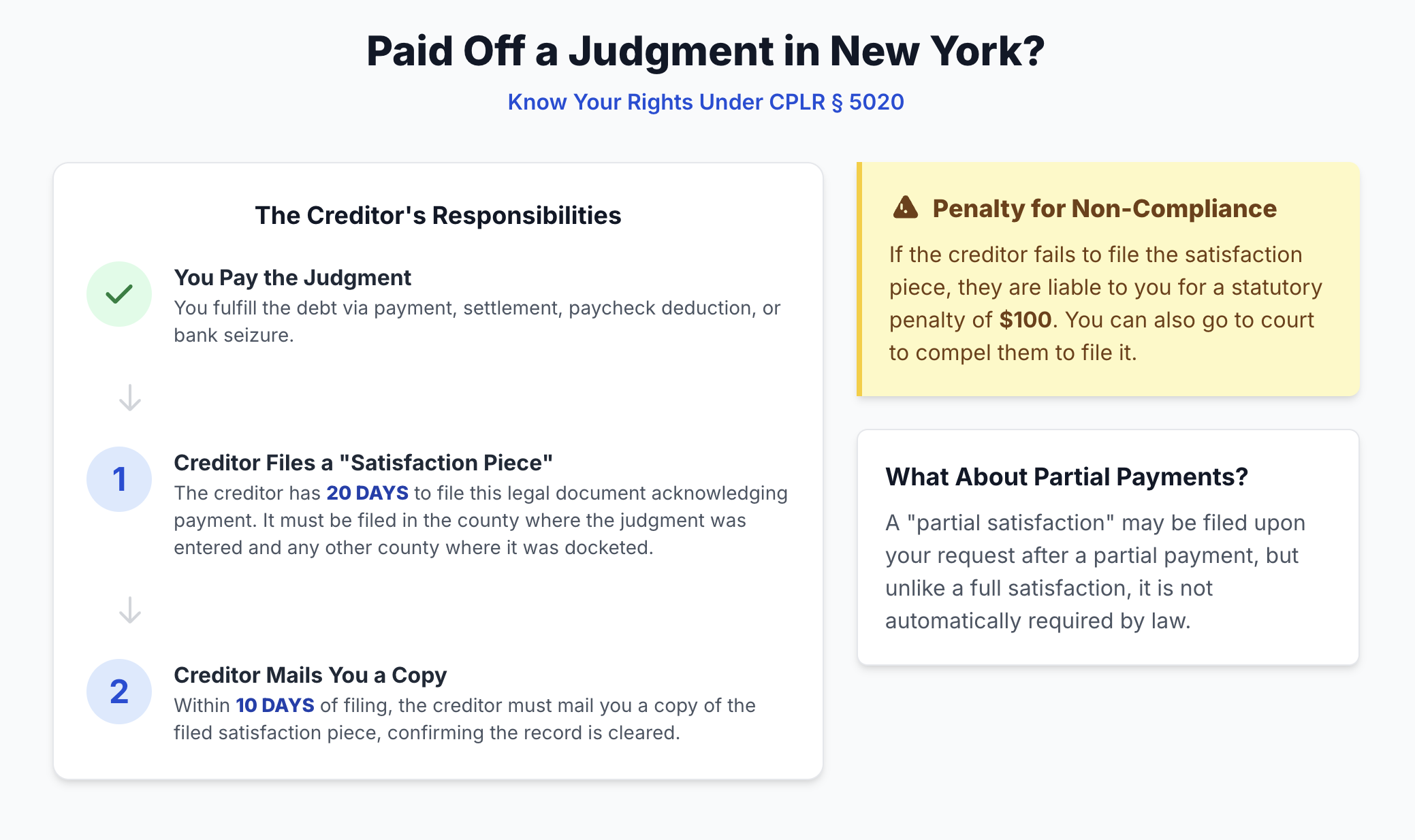Click the bold $100 penalty amount
The image size is (1415, 840).
(1025, 320)
